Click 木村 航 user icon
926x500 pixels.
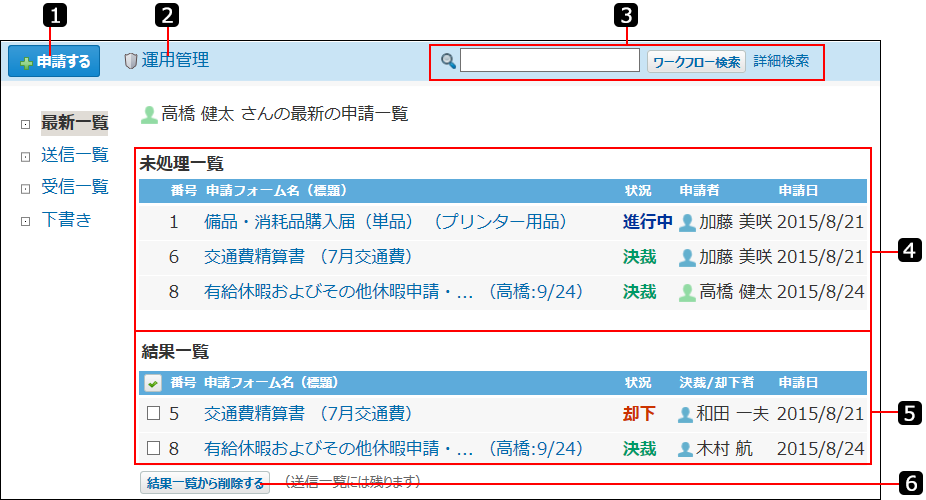(685, 449)
